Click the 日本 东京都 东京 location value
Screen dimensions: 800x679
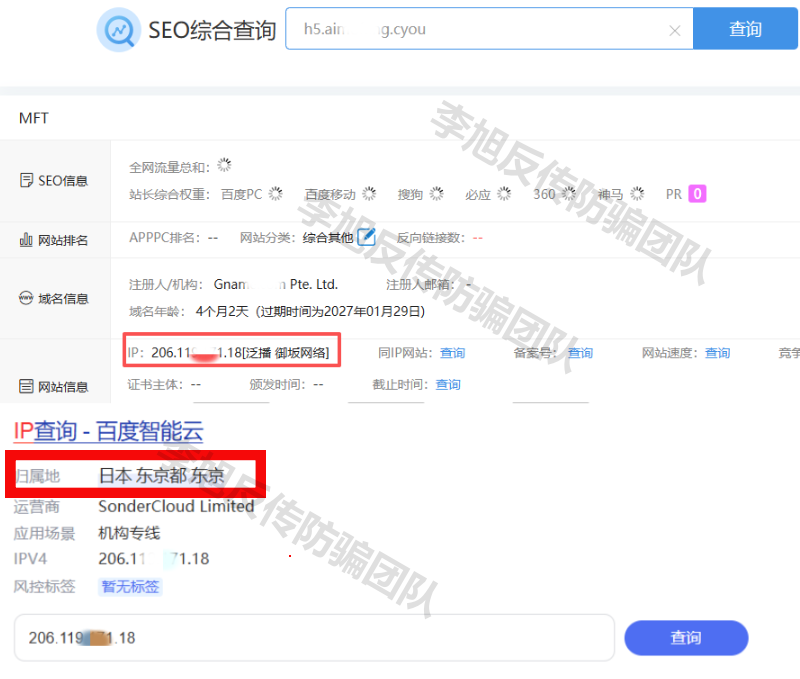pyautogui.click(x=161, y=475)
